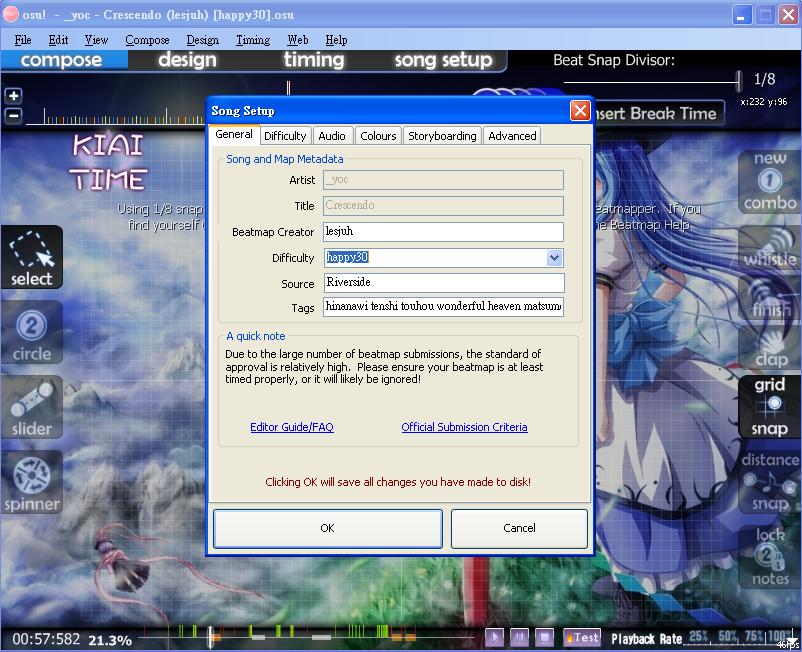
Task: Click the Source field
Action: (443, 283)
